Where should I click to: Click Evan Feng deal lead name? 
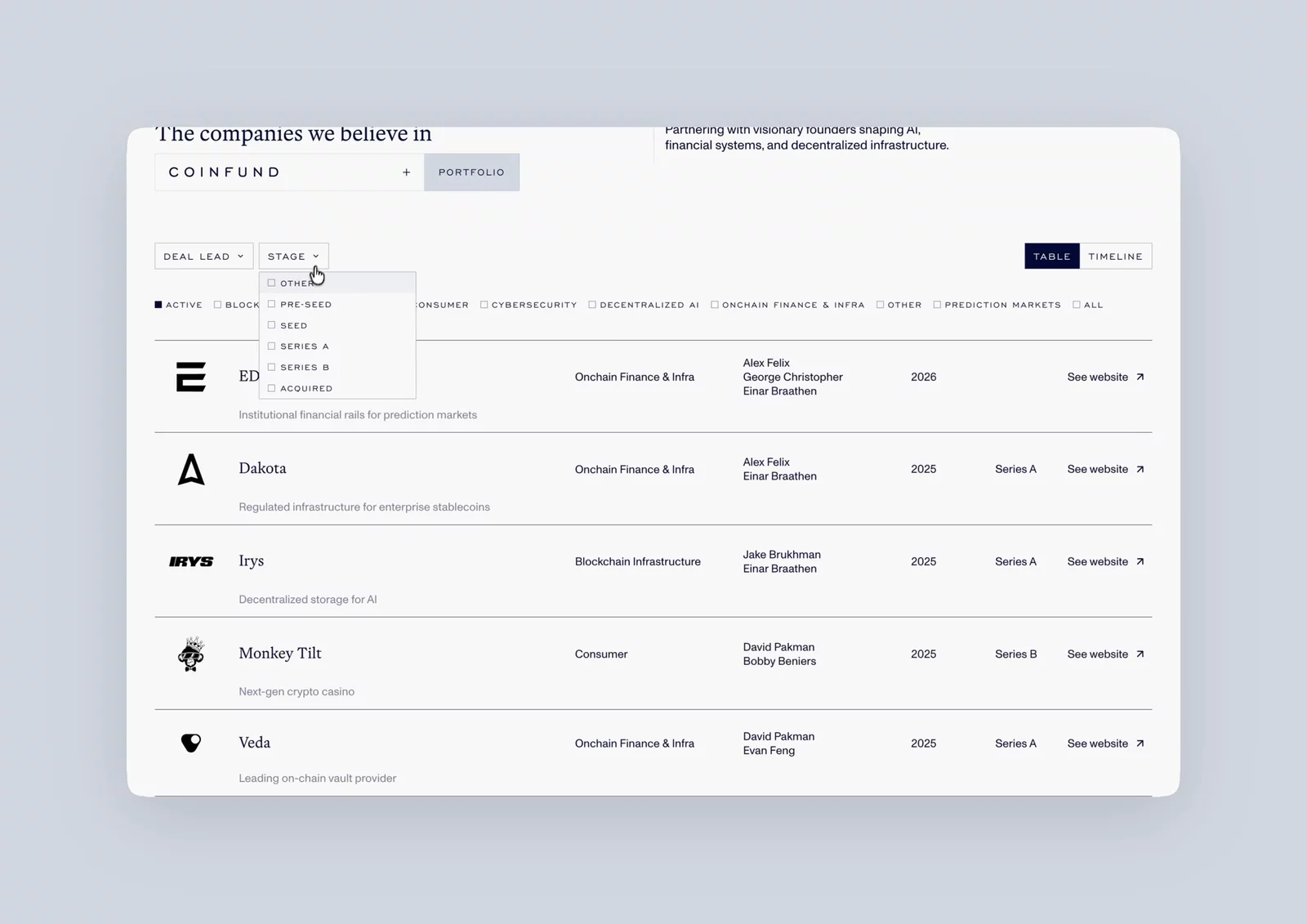click(769, 750)
